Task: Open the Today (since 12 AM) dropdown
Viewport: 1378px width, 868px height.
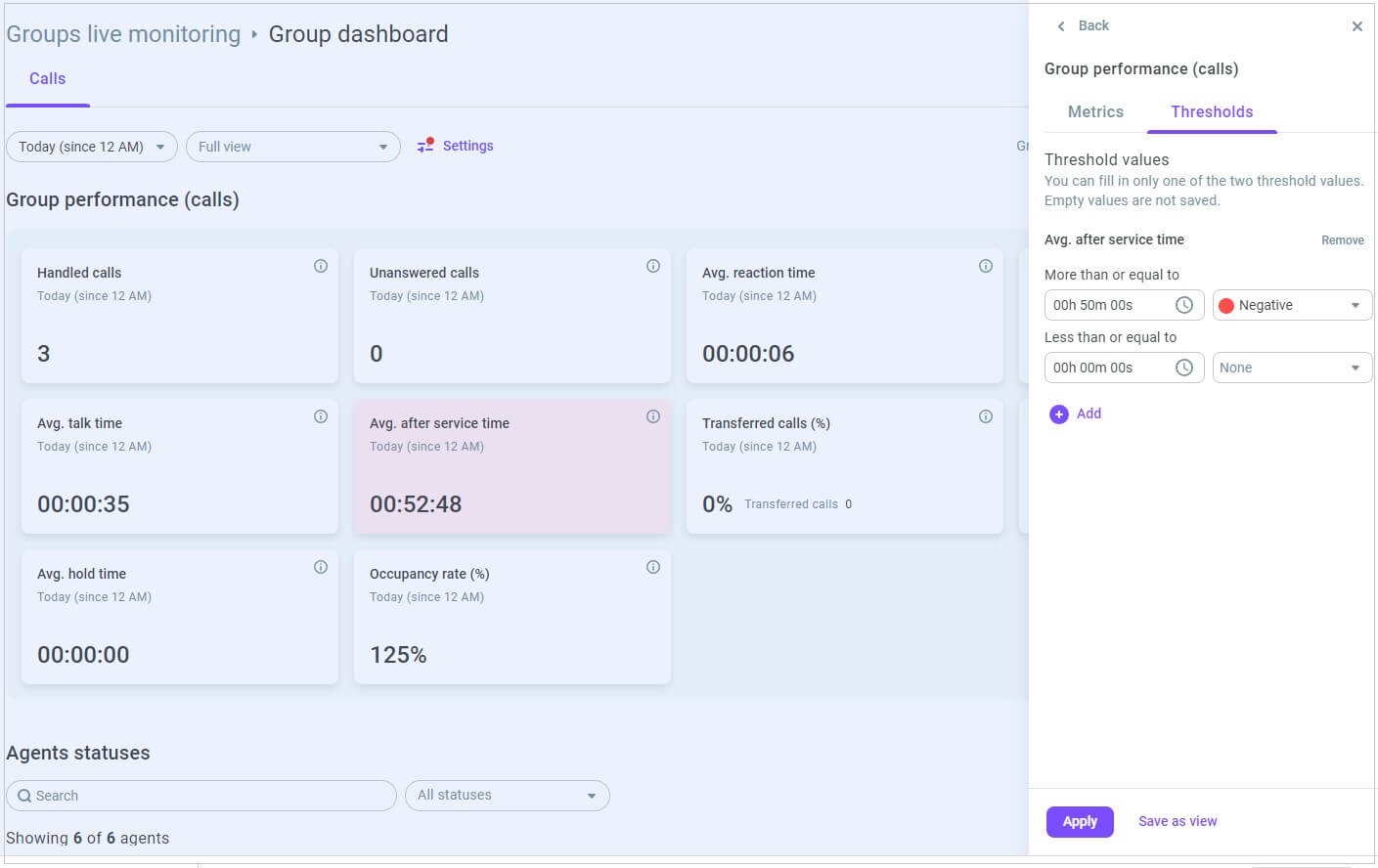Action: click(92, 147)
